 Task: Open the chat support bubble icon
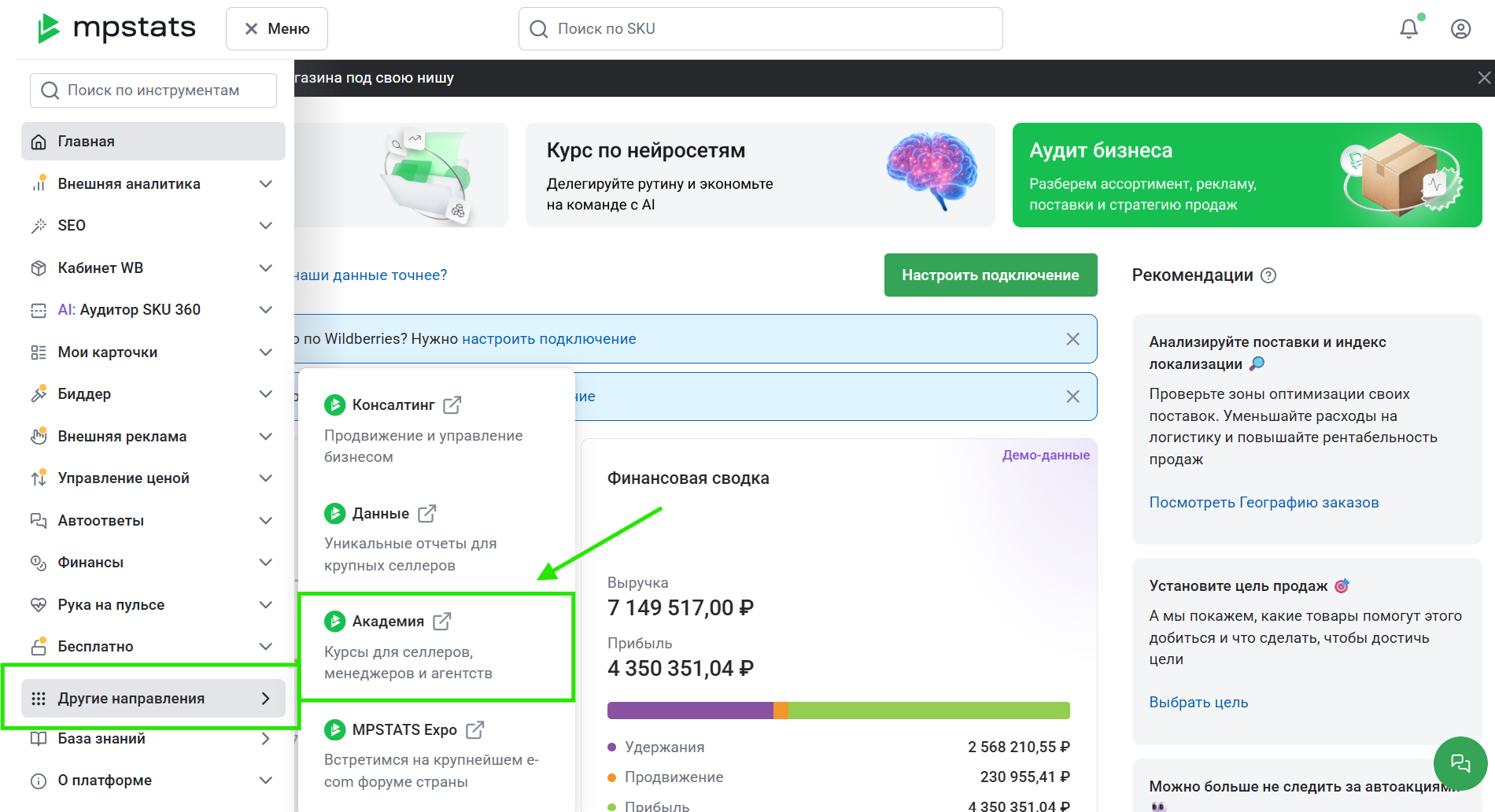click(x=1460, y=762)
